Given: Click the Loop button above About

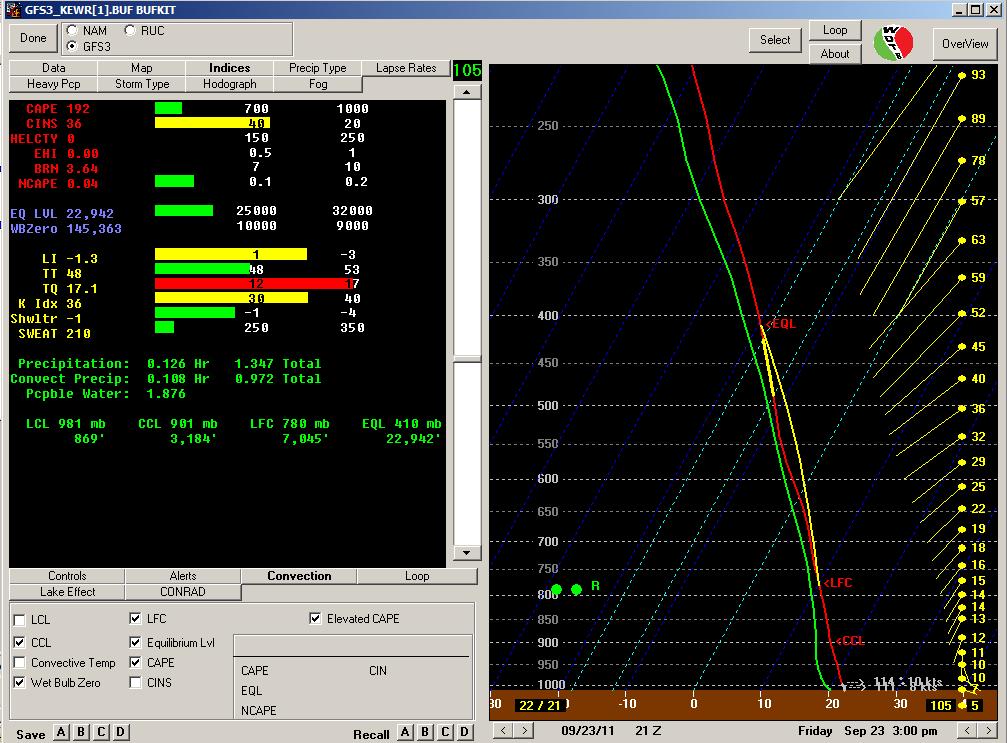Looking at the screenshot, I should pyautogui.click(x=835, y=30).
